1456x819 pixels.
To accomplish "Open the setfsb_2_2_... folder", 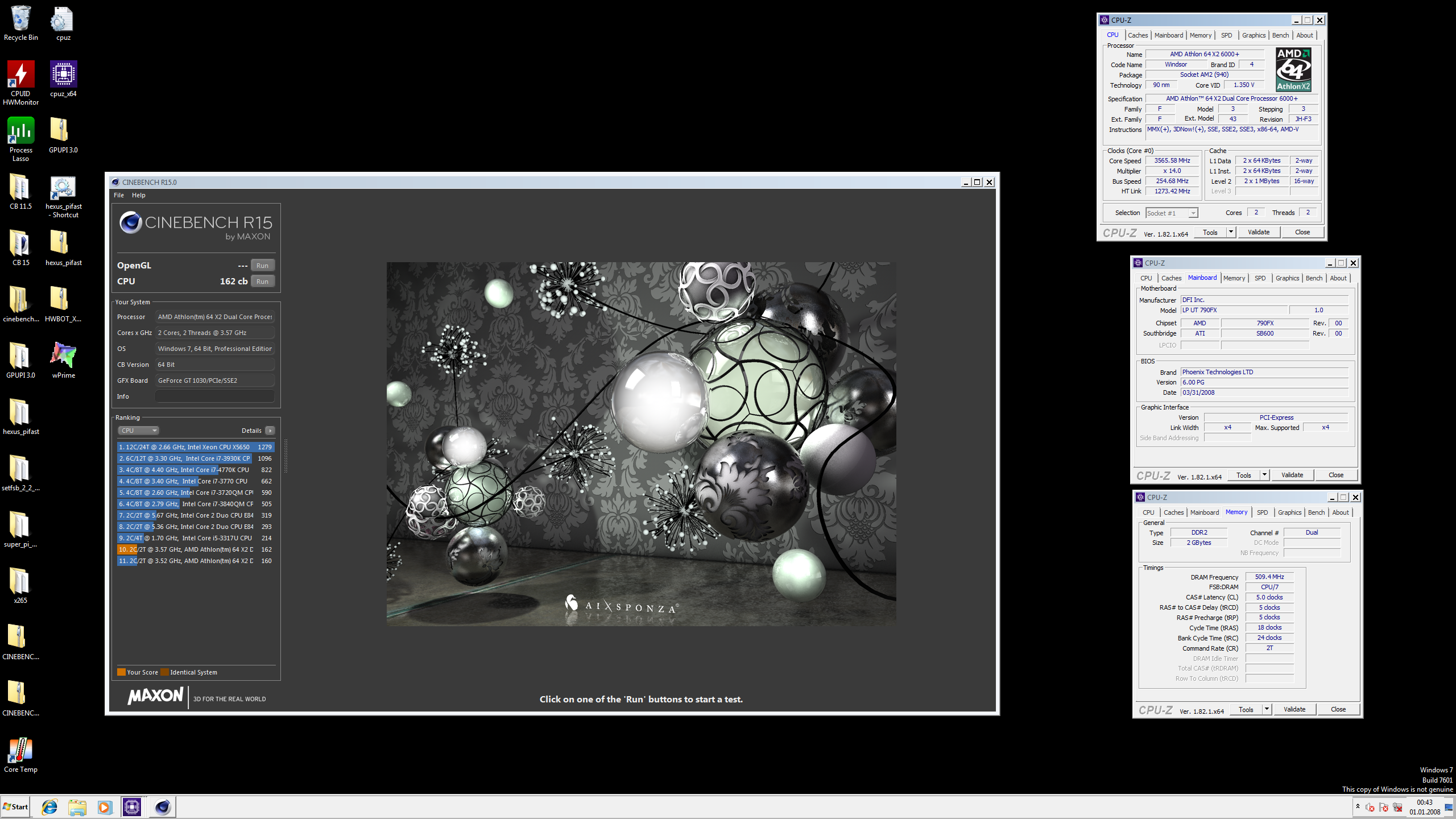I will pyautogui.click(x=20, y=473).
